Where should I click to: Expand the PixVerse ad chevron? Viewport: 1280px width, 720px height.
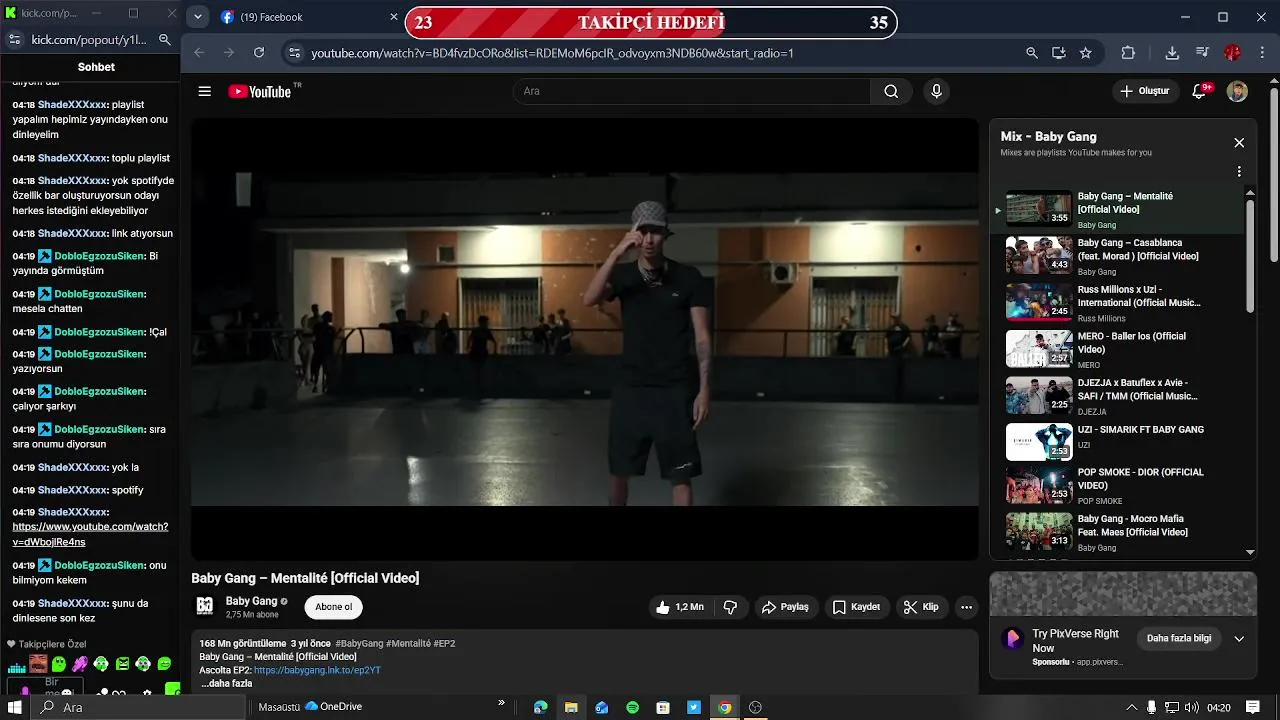1239,639
